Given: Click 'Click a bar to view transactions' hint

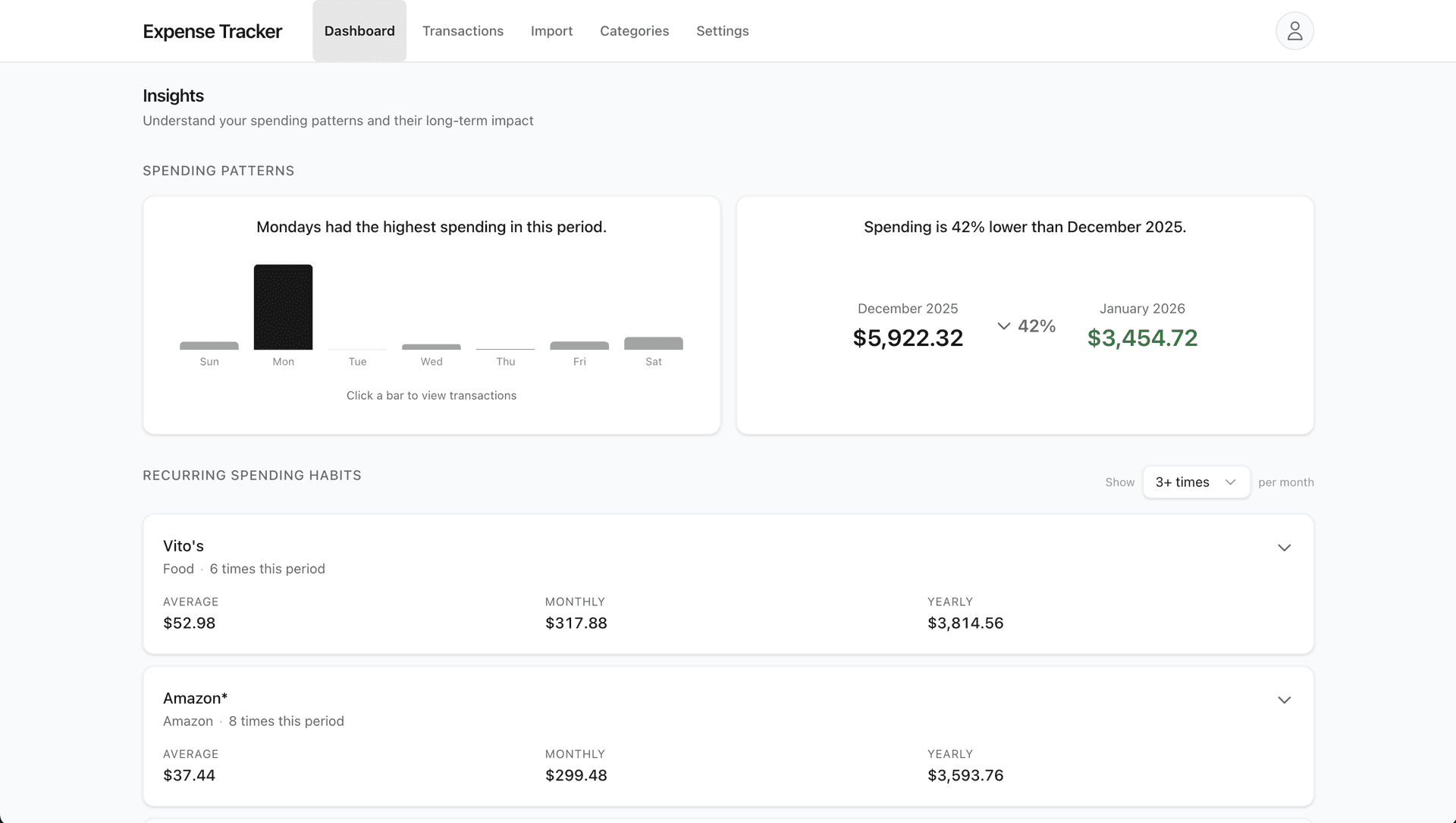Looking at the screenshot, I should click(431, 395).
